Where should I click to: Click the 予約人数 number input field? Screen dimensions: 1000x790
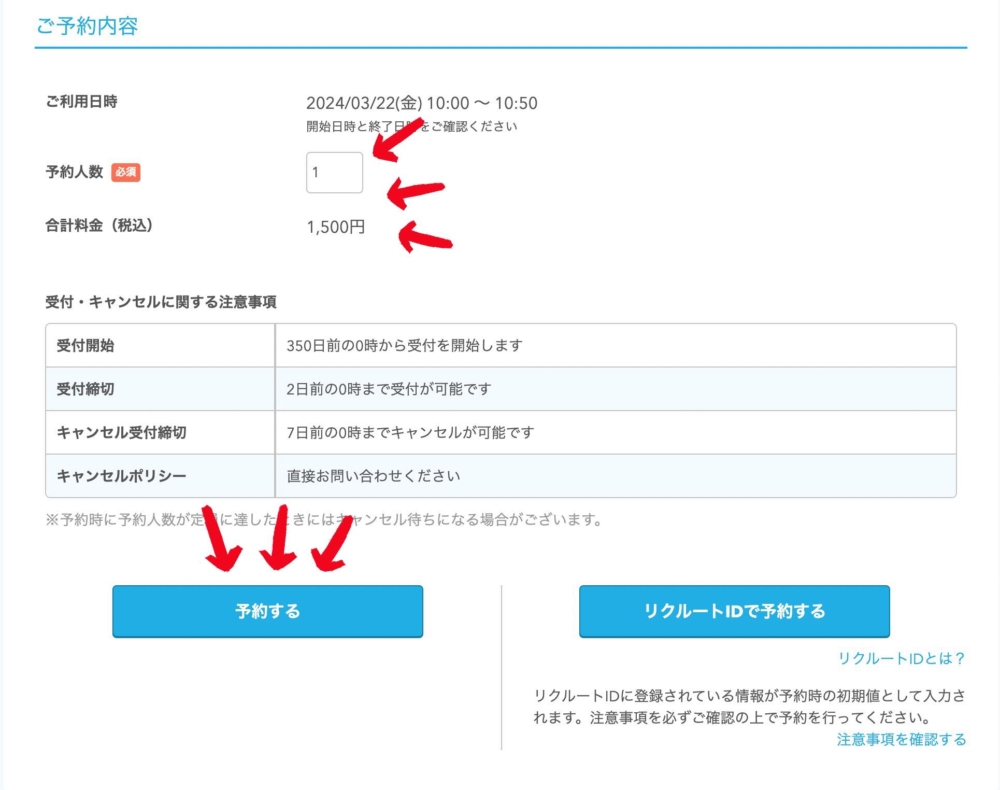[x=334, y=172]
